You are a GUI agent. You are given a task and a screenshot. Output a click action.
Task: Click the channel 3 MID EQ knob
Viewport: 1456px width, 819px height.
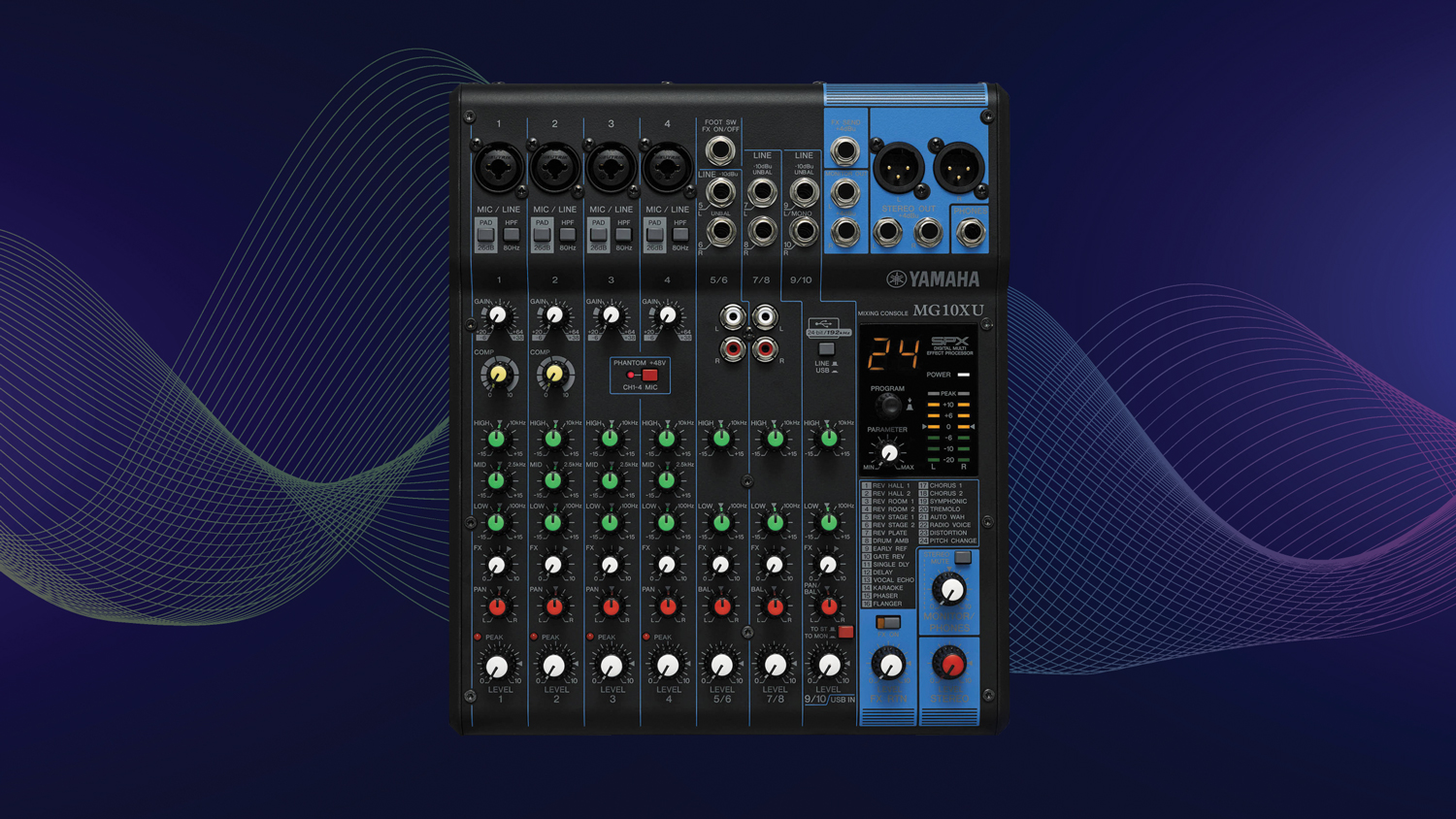point(610,479)
